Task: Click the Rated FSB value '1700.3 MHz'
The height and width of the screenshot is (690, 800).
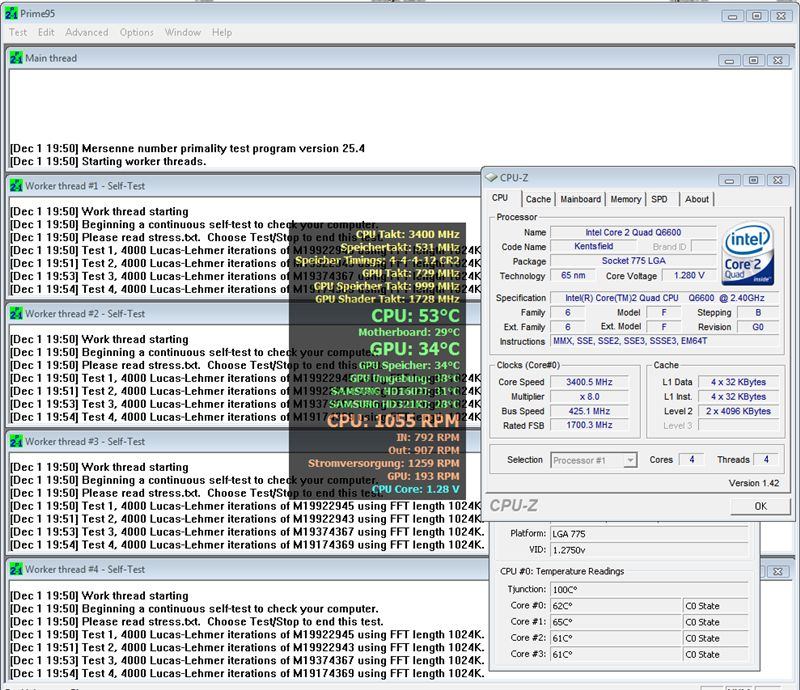Action: point(589,425)
